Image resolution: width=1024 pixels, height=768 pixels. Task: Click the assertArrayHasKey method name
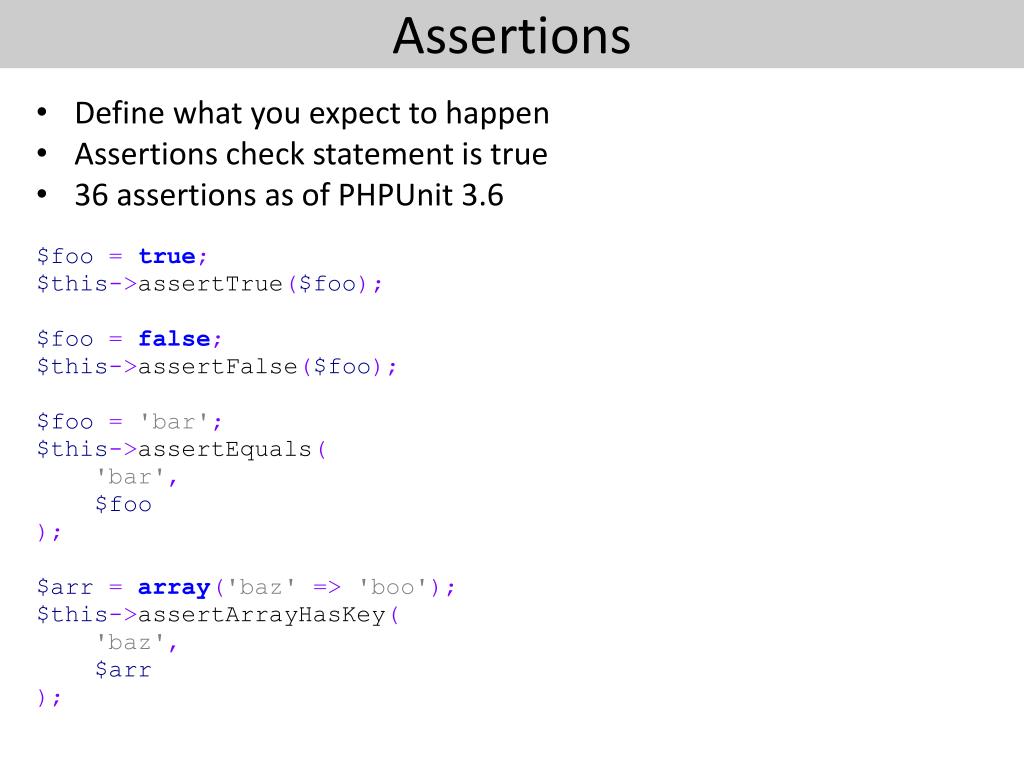point(261,615)
